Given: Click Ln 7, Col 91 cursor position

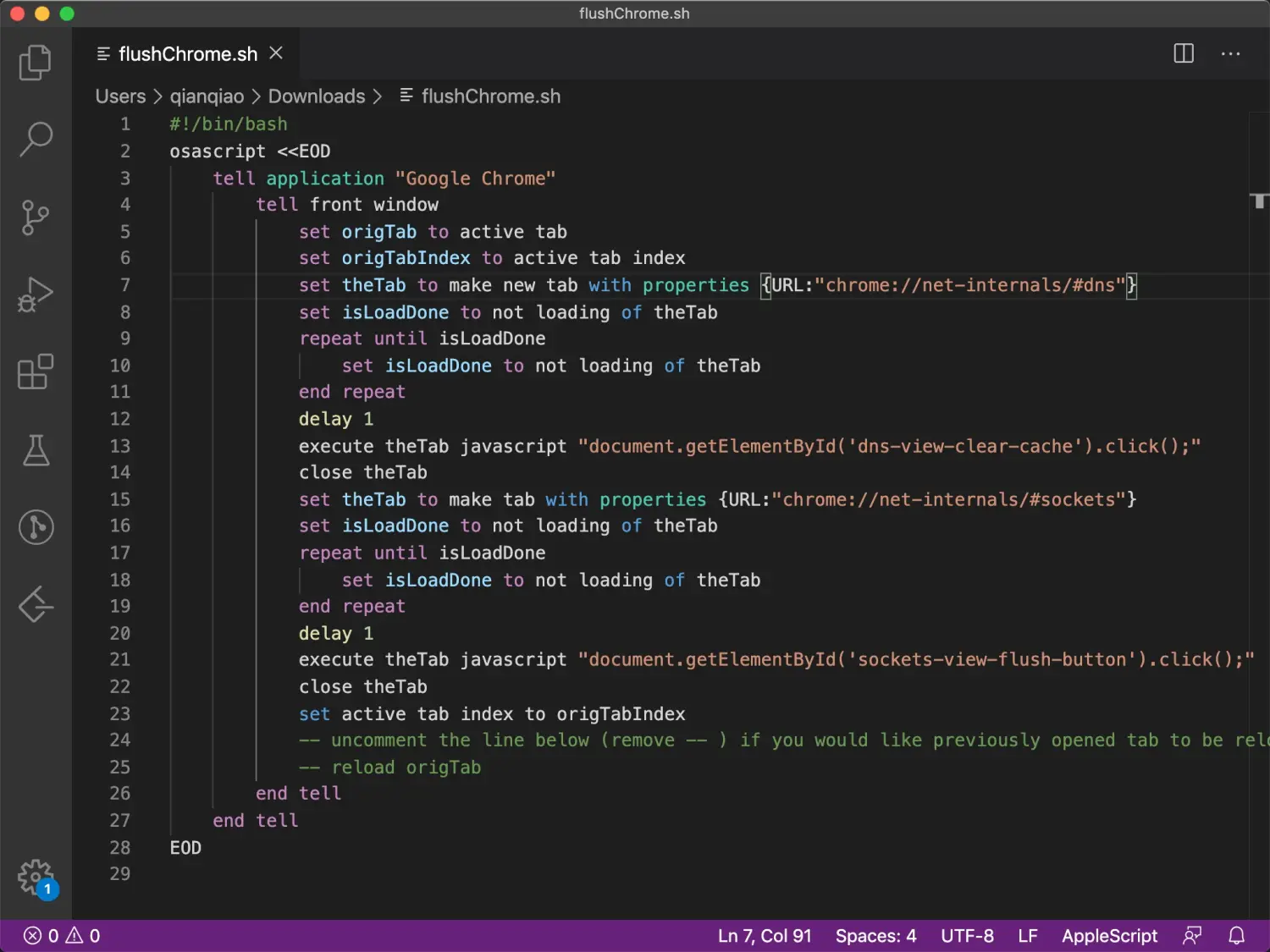Looking at the screenshot, I should tap(764, 936).
